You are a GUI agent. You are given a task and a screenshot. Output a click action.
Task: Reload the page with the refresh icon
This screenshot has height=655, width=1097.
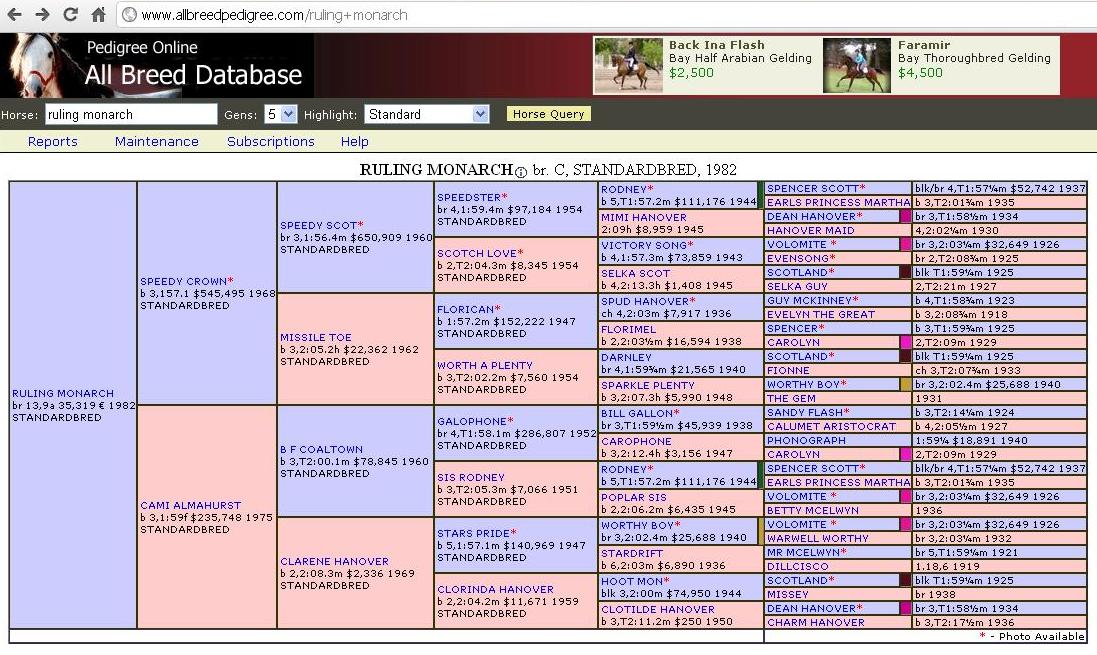click(x=70, y=15)
